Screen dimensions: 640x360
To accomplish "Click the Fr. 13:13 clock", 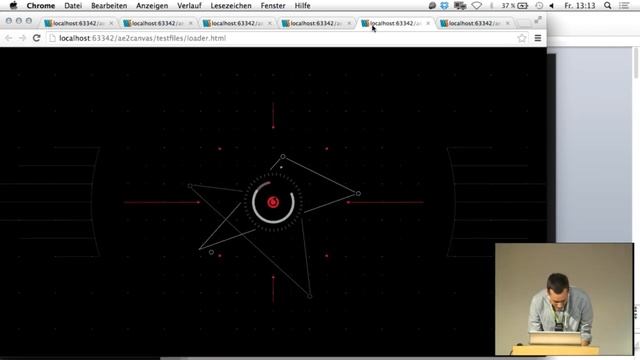I will click(580, 5).
